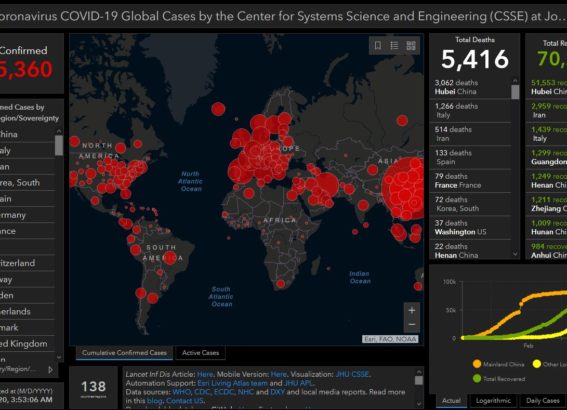Click the deaths list scroll up arrow
The width and height of the screenshot is (567, 410).
(515, 80)
